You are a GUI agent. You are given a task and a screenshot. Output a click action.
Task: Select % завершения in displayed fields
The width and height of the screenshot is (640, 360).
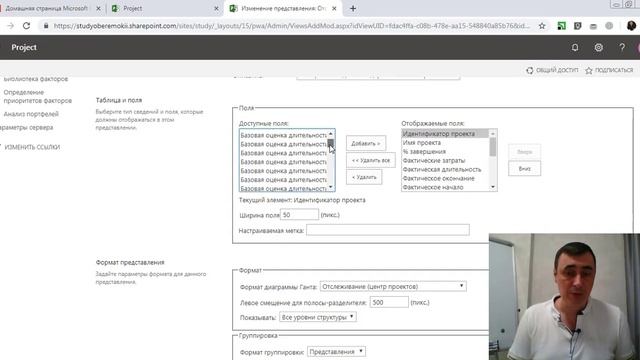point(445,151)
